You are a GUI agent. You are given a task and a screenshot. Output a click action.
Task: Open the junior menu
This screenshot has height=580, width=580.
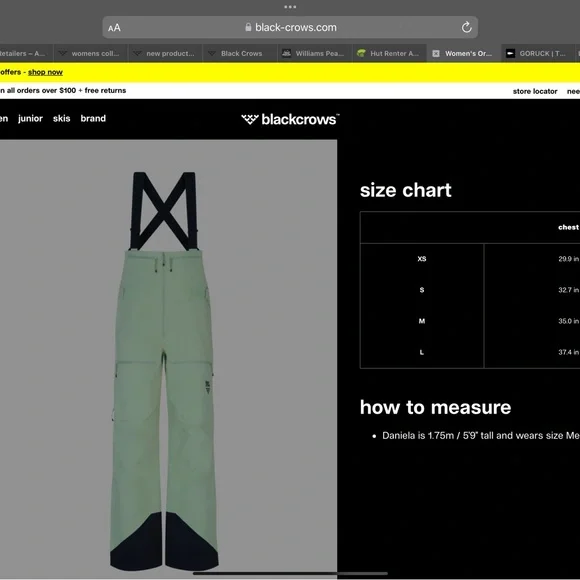(x=30, y=118)
